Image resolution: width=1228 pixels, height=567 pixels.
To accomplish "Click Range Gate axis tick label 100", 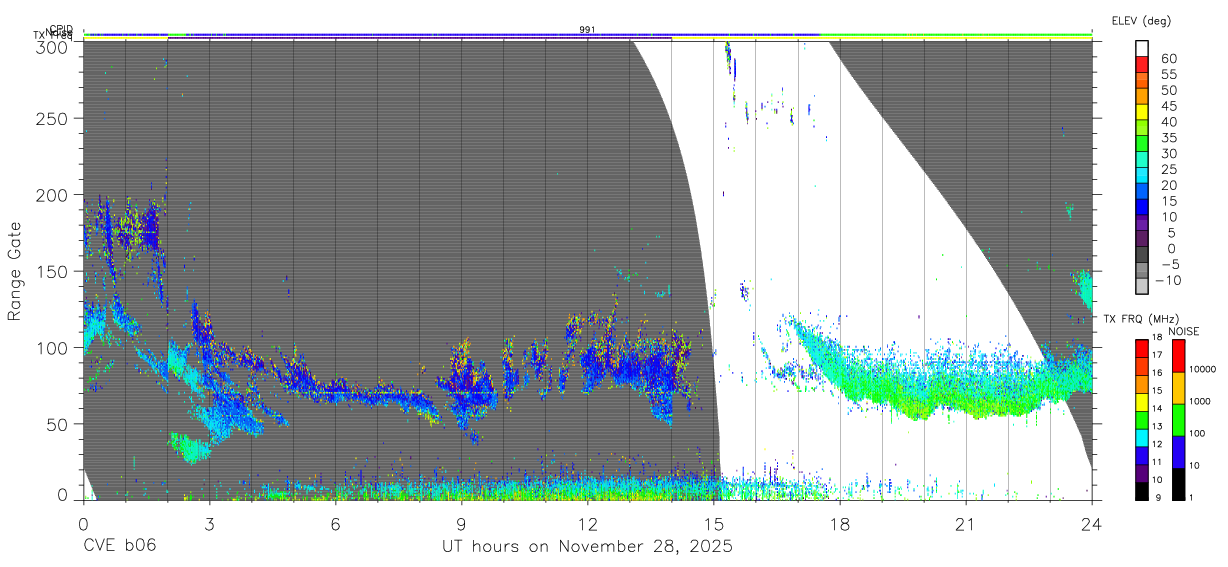I will pyautogui.click(x=52, y=347).
